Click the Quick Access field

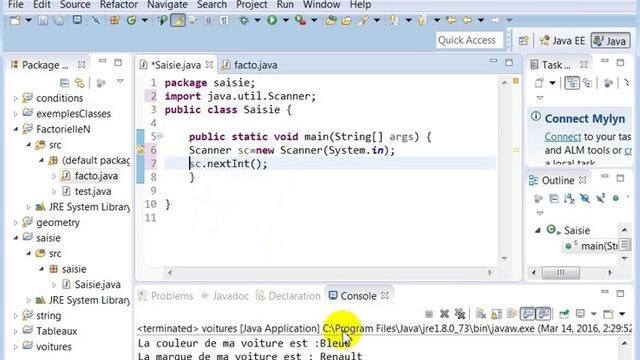469,40
